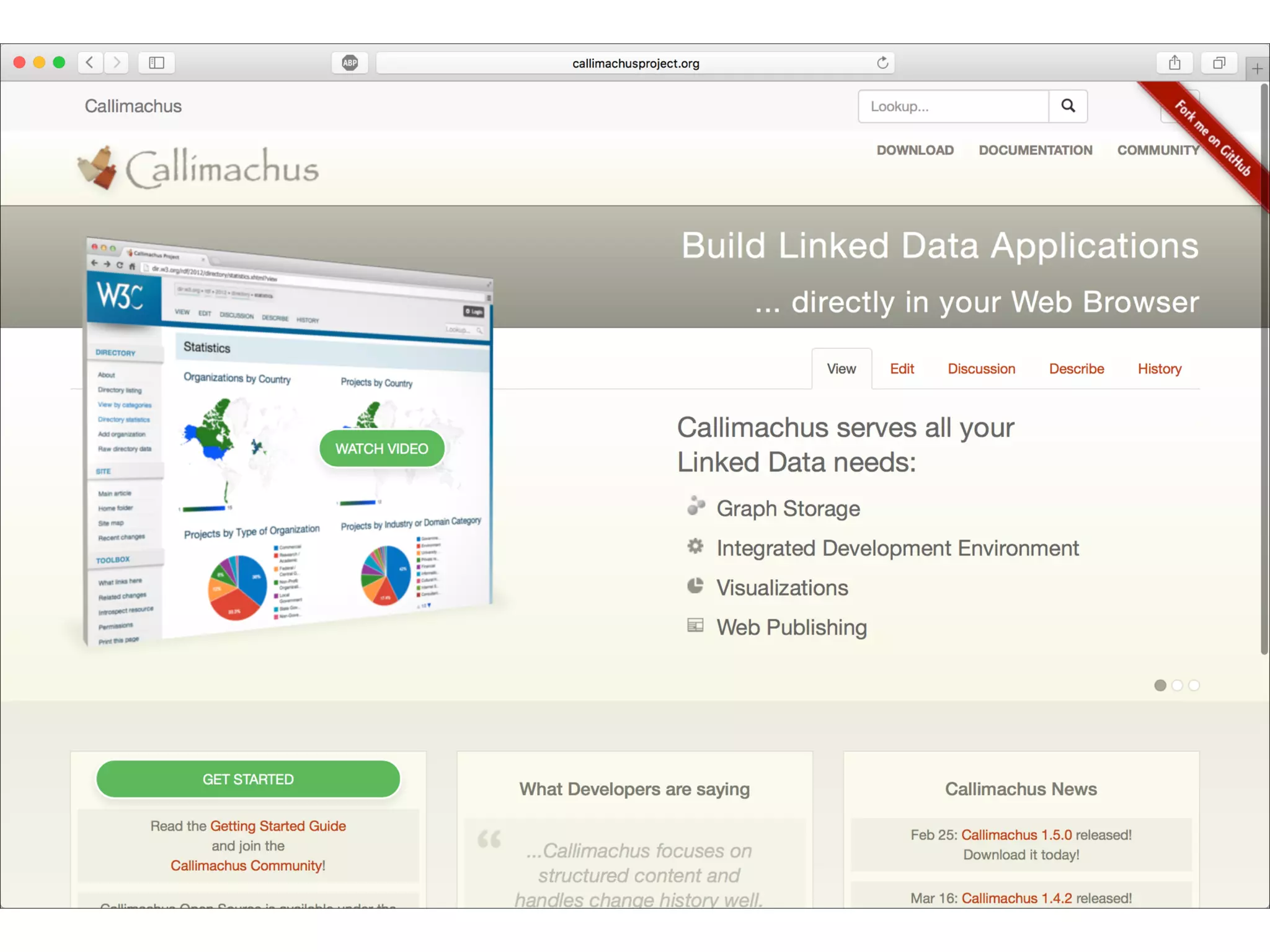This screenshot has height=952, width=1270.
Task: Open the DOWNLOAD menu
Action: coord(915,150)
